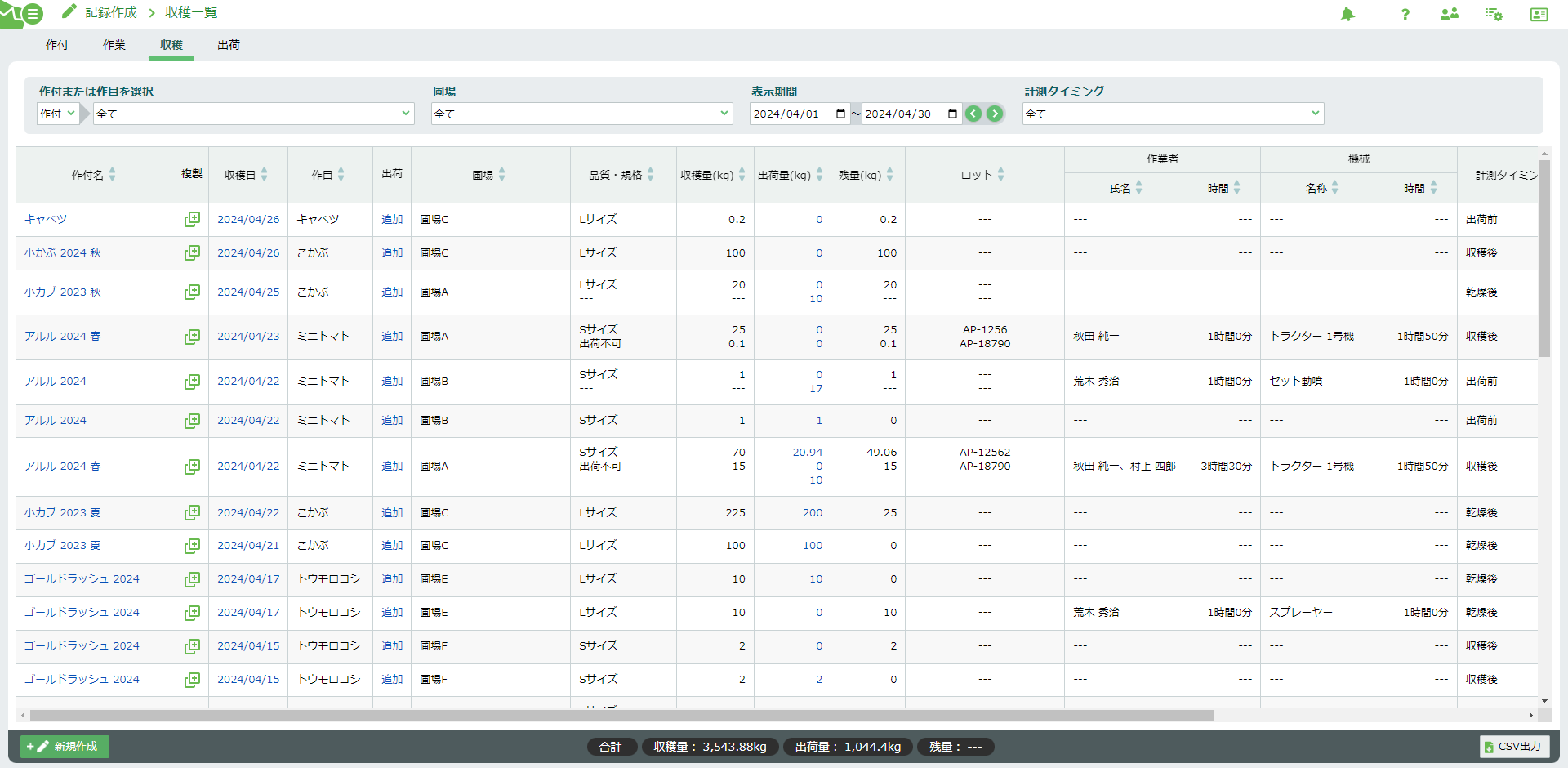Open the user management people icon
Viewport: 1568px width, 768px height.
coord(1450,14)
